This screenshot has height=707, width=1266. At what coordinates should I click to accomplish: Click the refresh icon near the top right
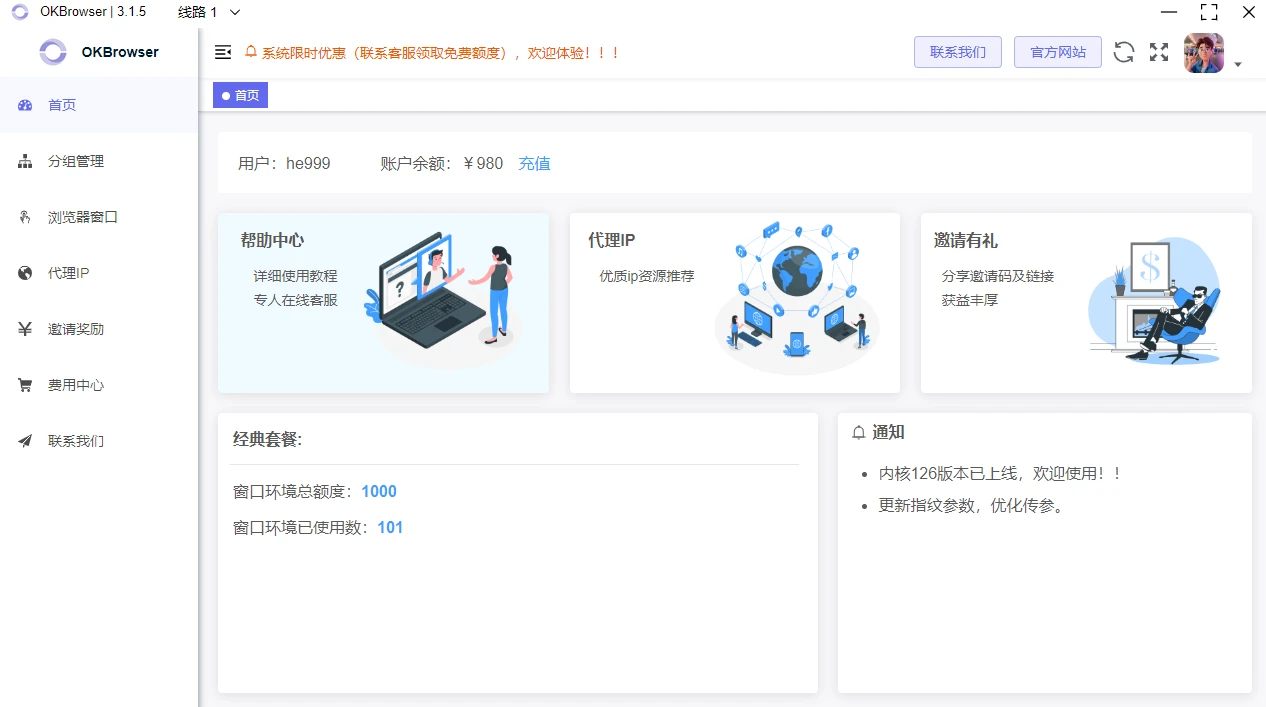tap(1123, 52)
